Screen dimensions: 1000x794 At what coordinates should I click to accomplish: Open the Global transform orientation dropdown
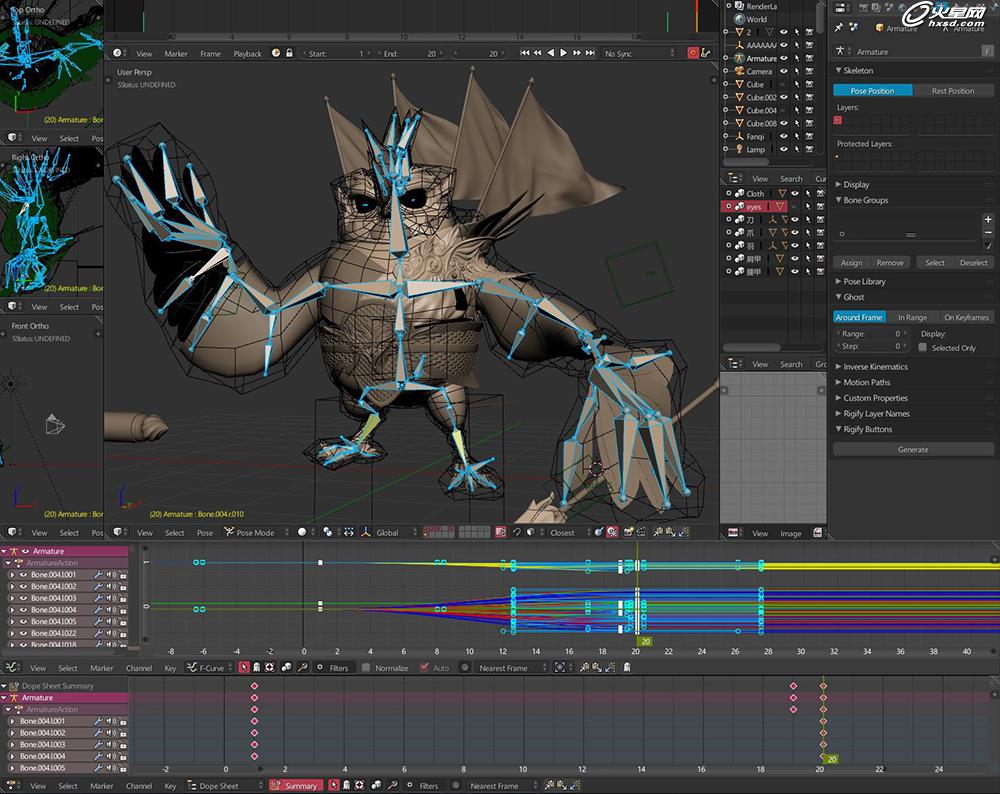(396, 532)
